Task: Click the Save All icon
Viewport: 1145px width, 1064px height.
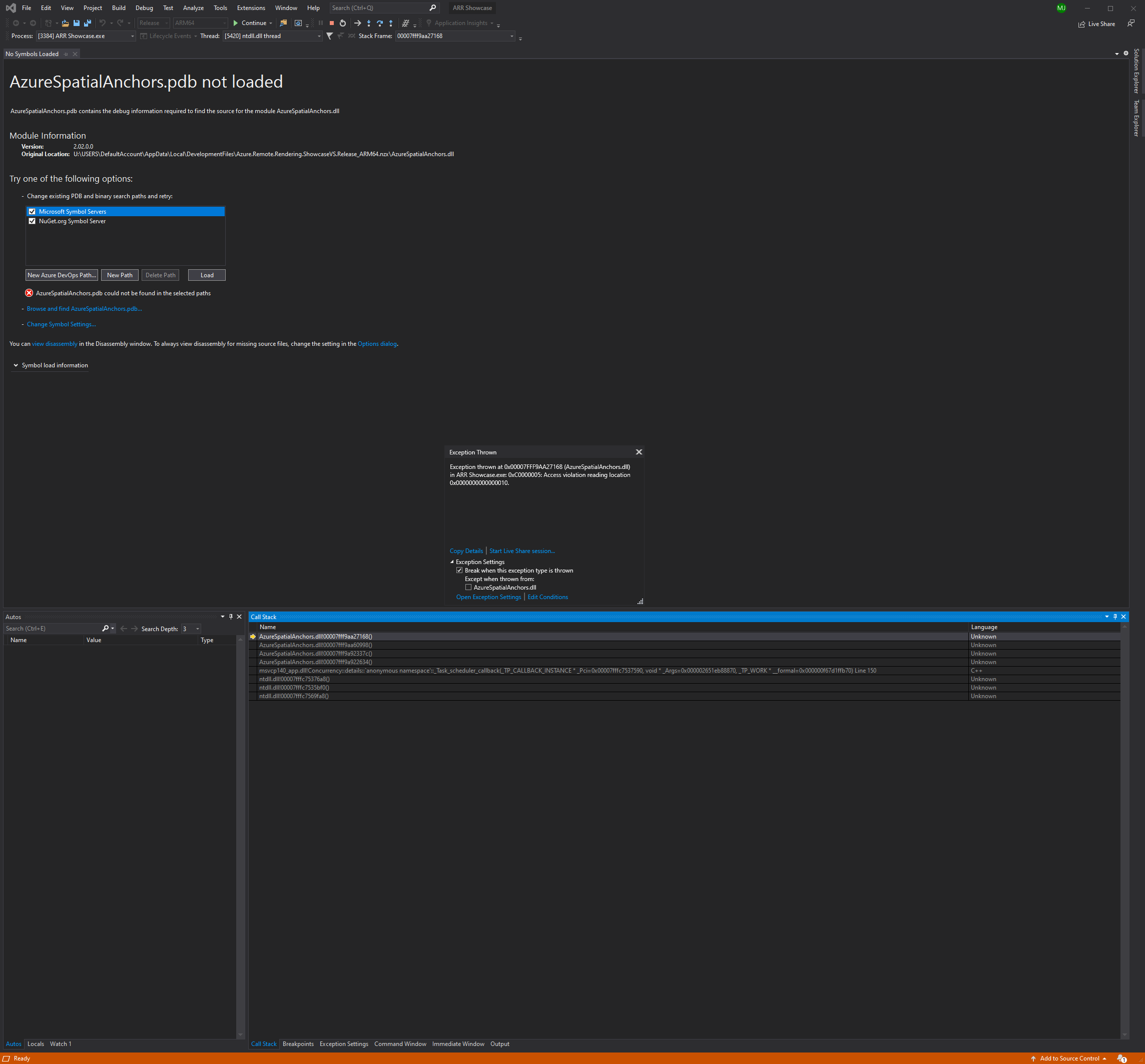Action: click(87, 23)
